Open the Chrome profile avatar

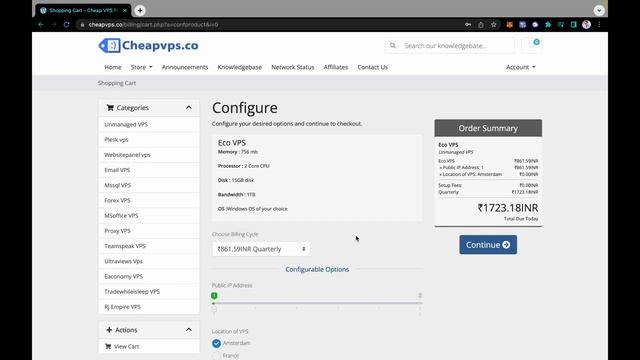(587, 24)
